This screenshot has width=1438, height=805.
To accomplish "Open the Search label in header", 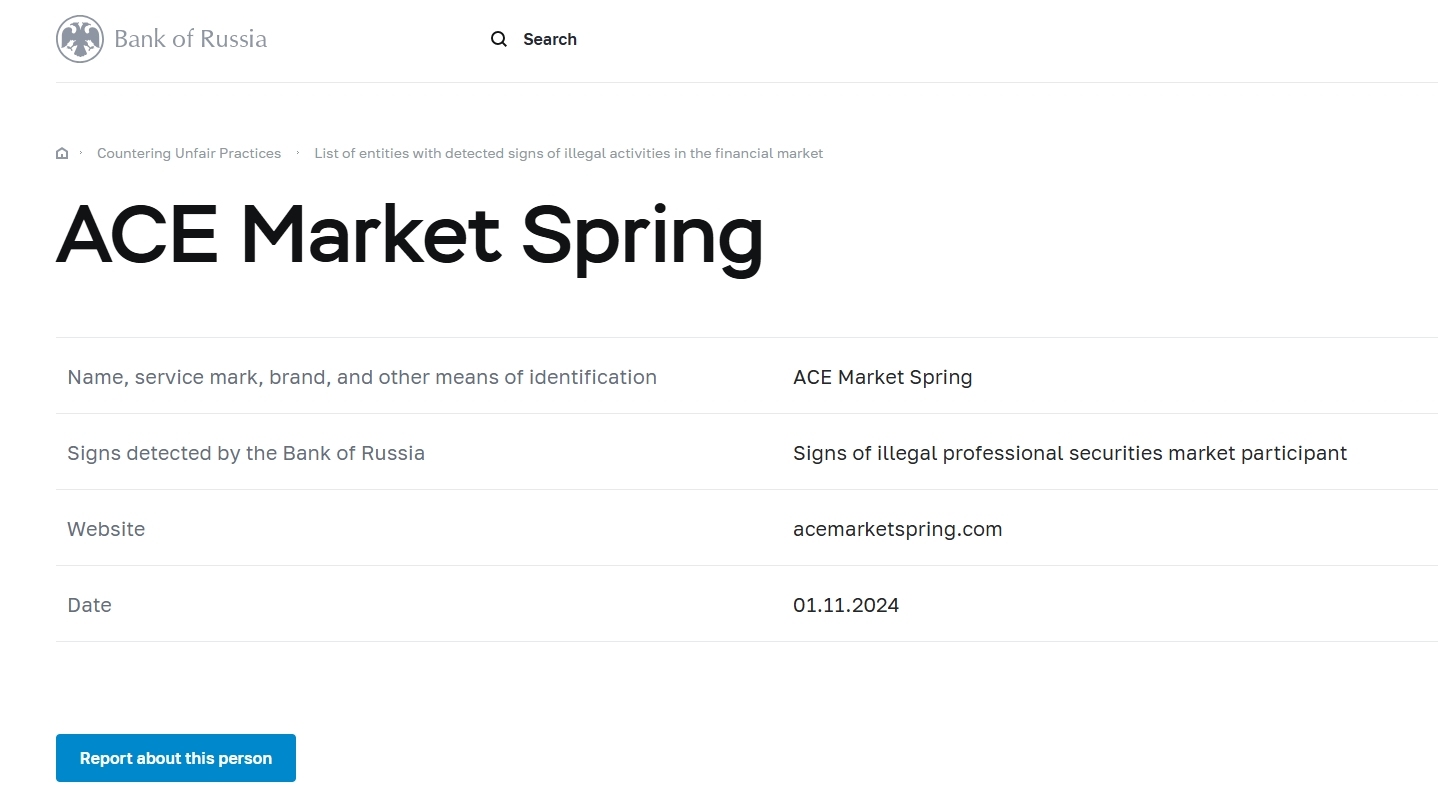I will coord(549,40).
